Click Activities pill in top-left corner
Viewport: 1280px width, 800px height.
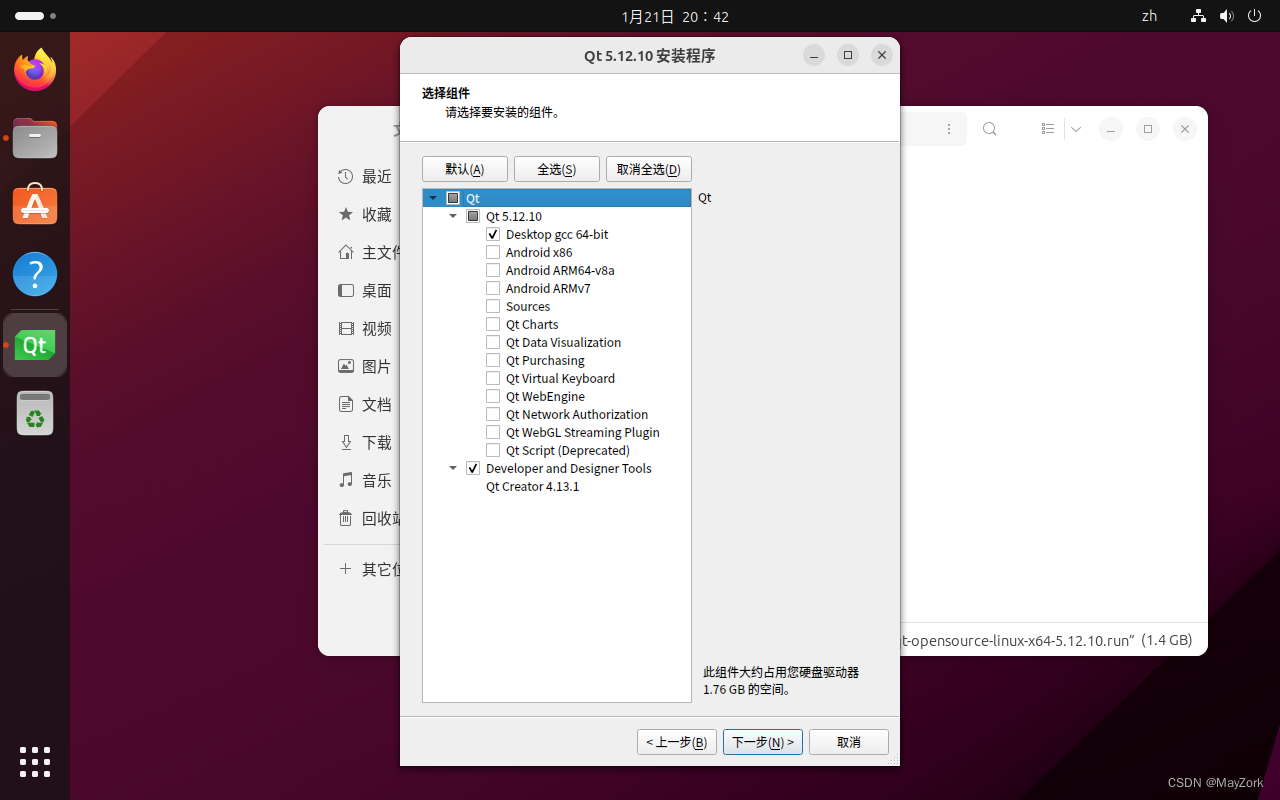coord(35,16)
